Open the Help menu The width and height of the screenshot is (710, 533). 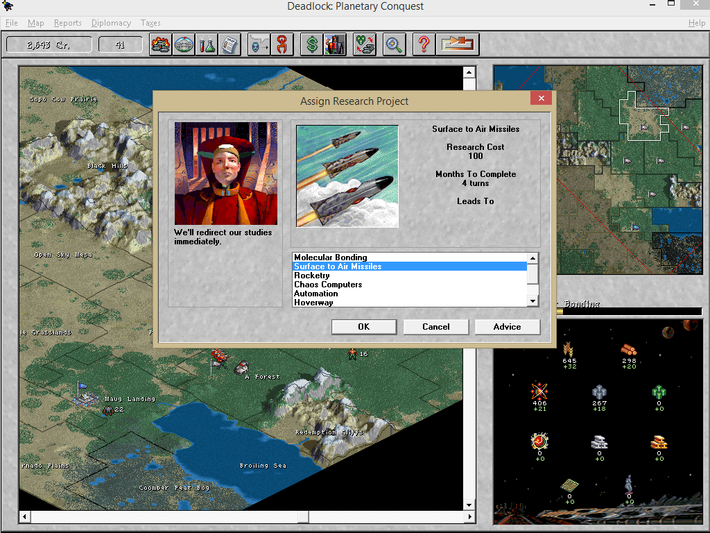pos(696,23)
